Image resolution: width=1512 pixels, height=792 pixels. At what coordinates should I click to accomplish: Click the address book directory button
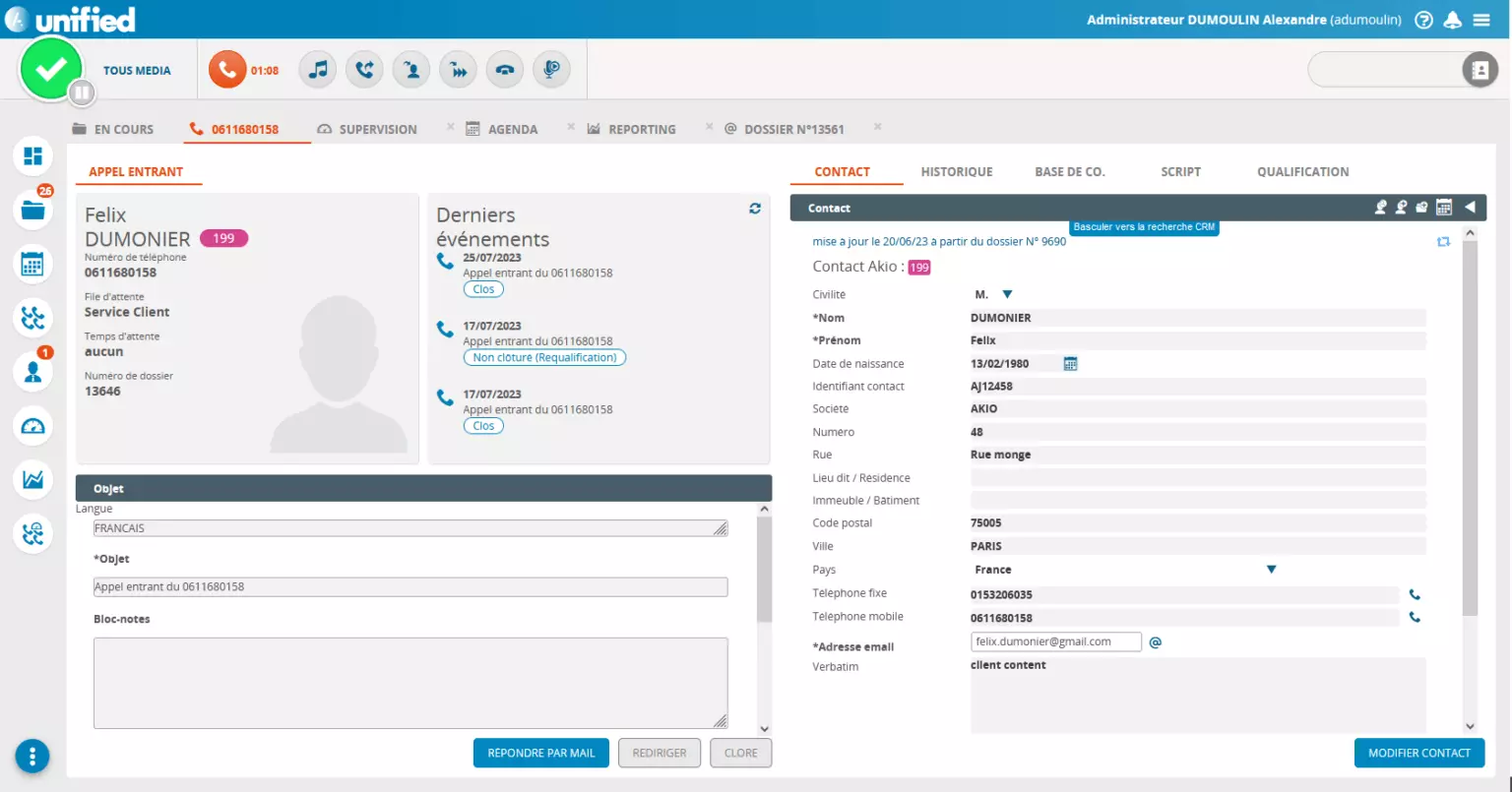(x=1479, y=70)
